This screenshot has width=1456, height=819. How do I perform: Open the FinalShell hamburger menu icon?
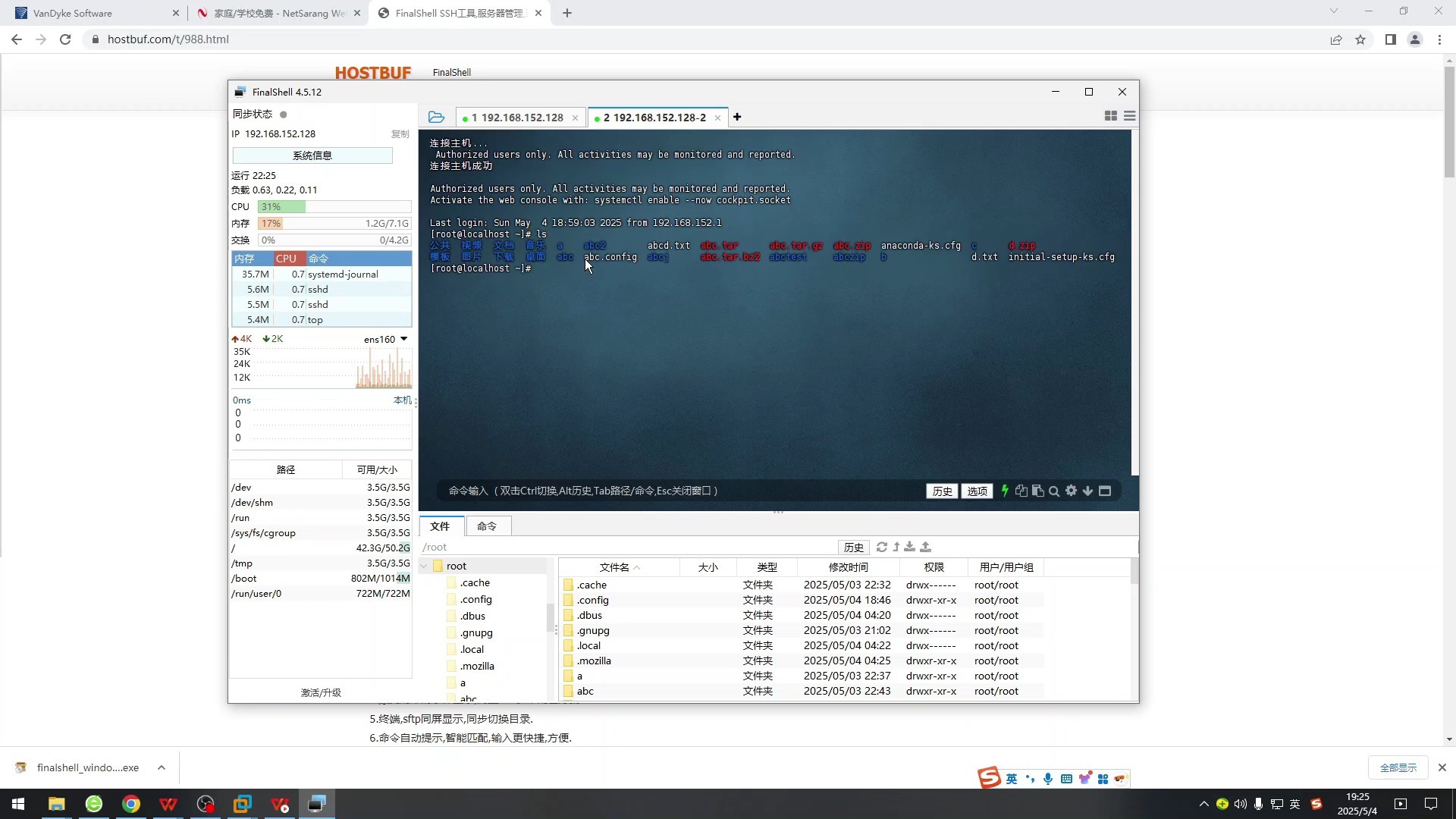[1130, 116]
